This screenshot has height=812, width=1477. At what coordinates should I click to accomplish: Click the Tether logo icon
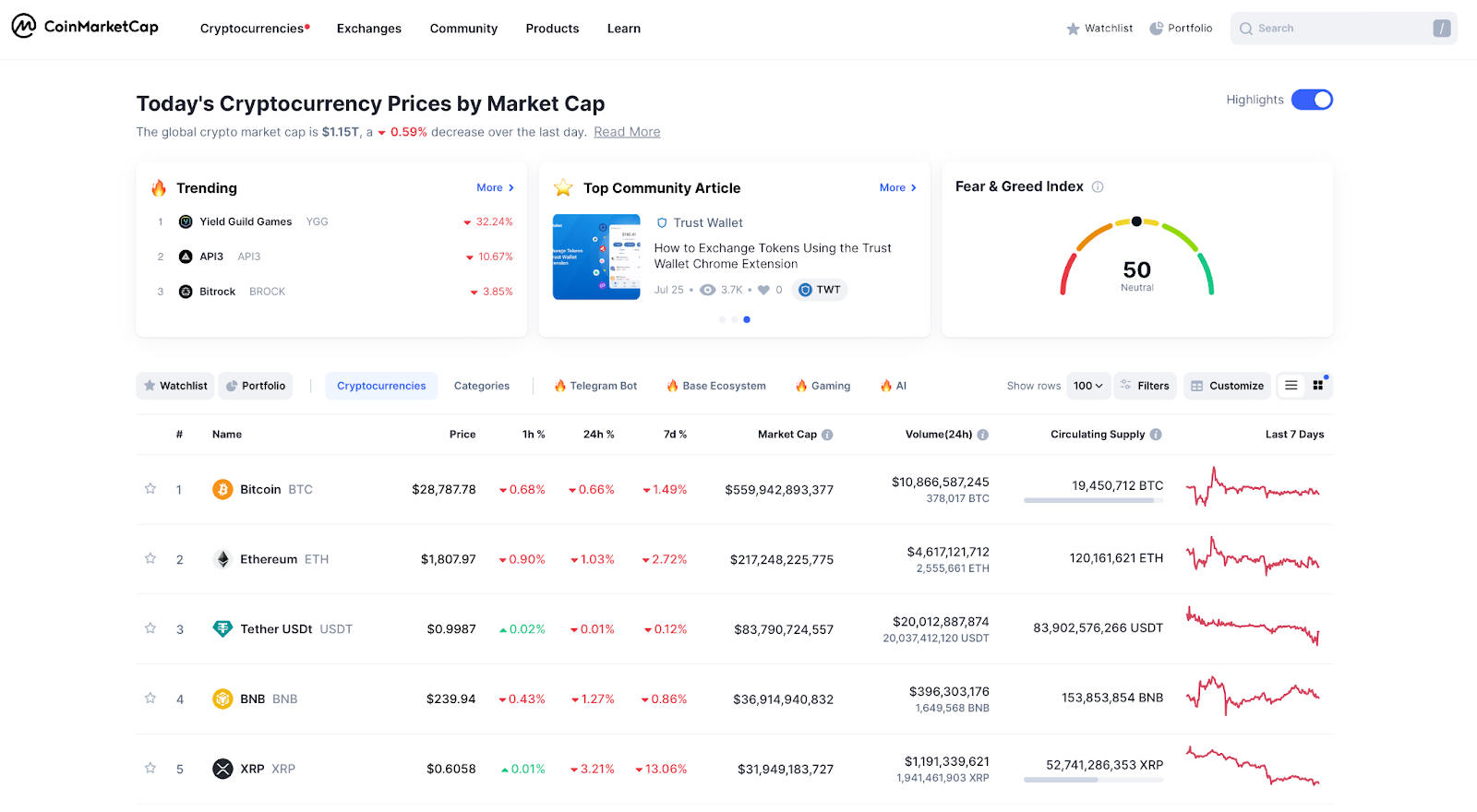point(222,629)
